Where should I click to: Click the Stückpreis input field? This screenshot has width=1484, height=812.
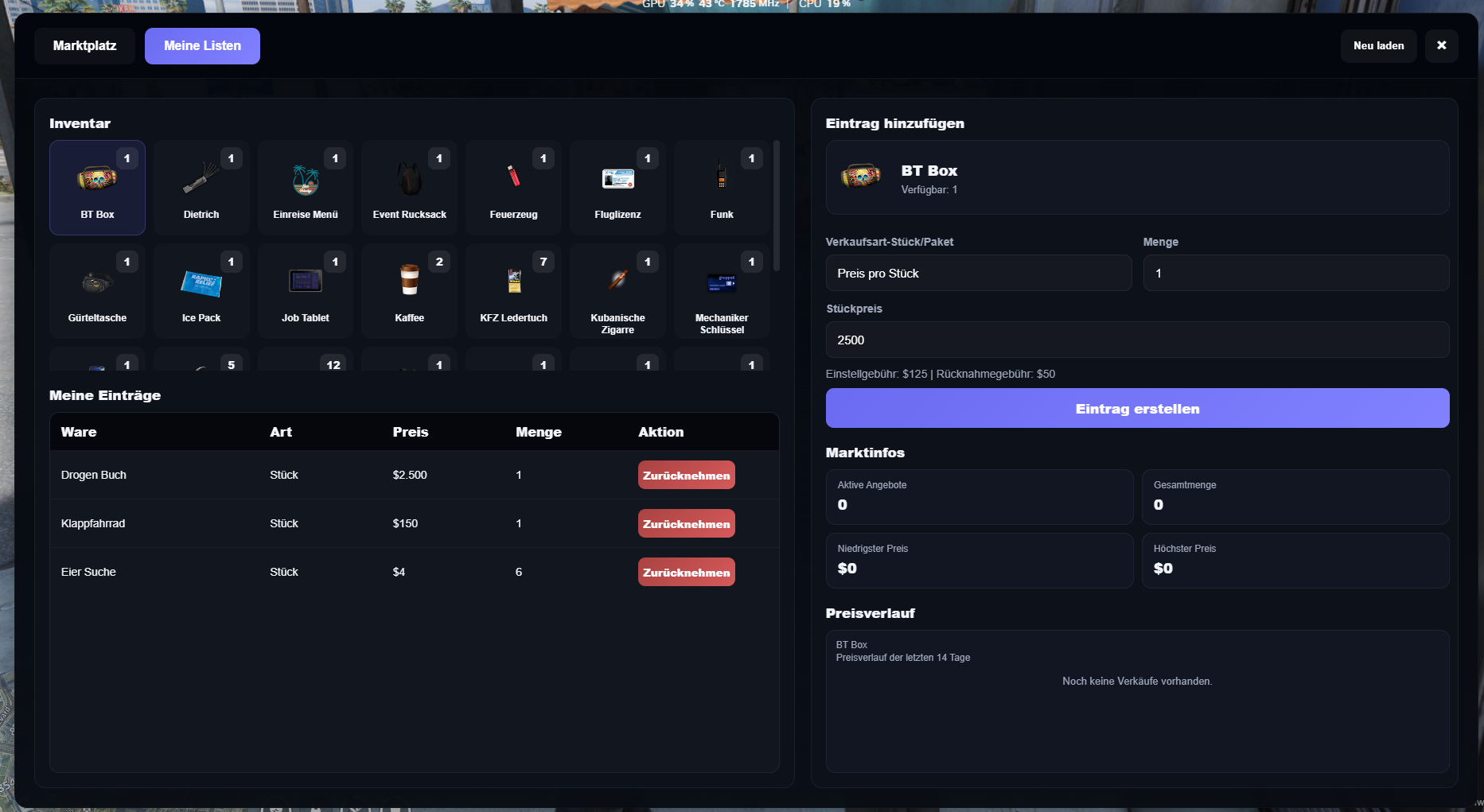1137,340
